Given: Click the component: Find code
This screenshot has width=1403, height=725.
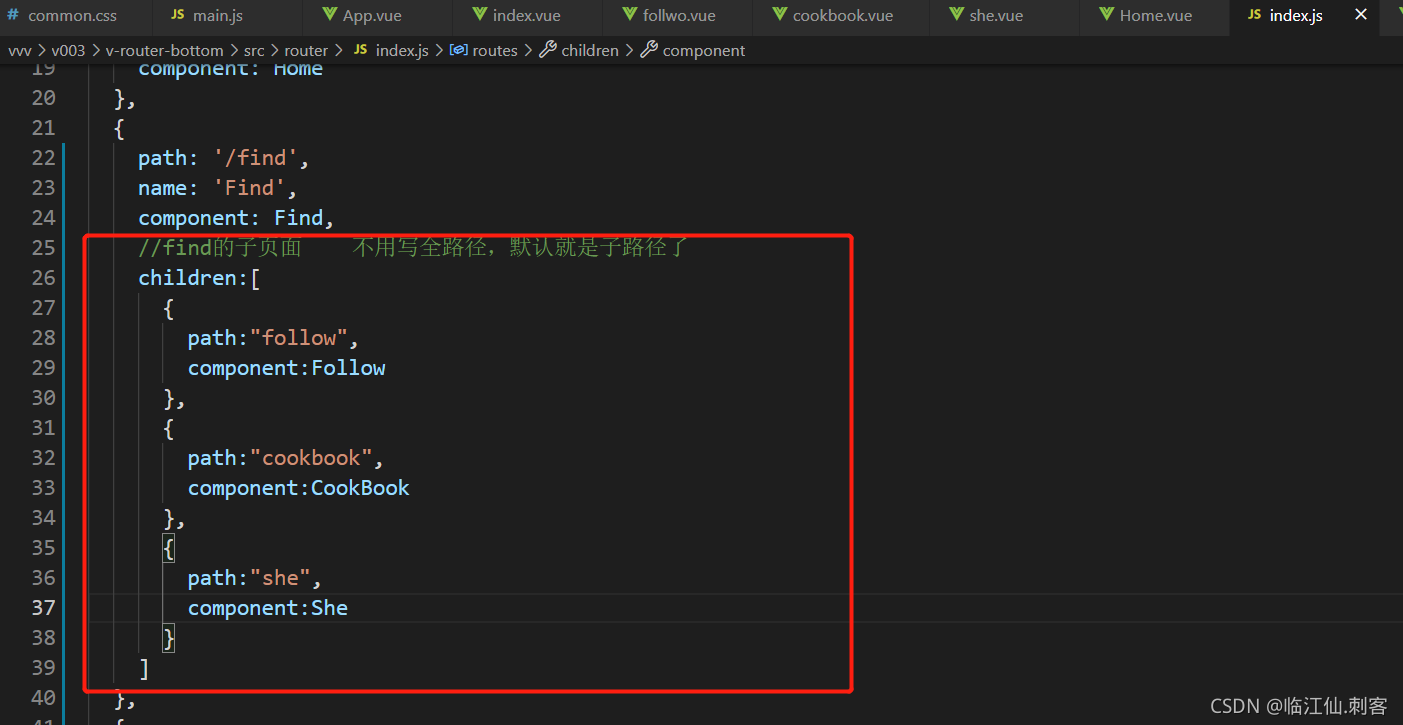Looking at the screenshot, I should click(x=236, y=218).
